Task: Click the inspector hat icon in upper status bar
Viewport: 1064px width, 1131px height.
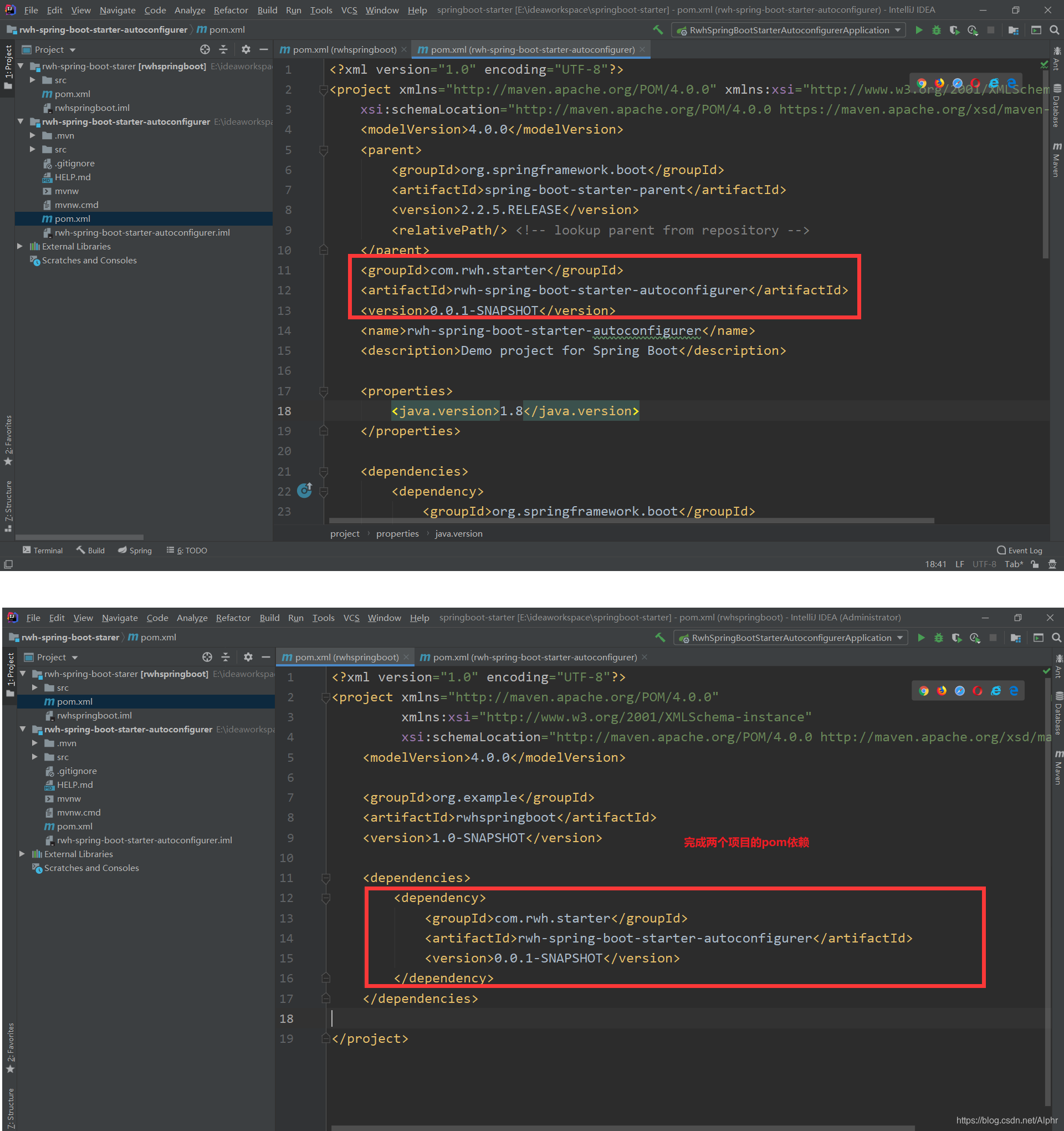Action: (x=1052, y=564)
